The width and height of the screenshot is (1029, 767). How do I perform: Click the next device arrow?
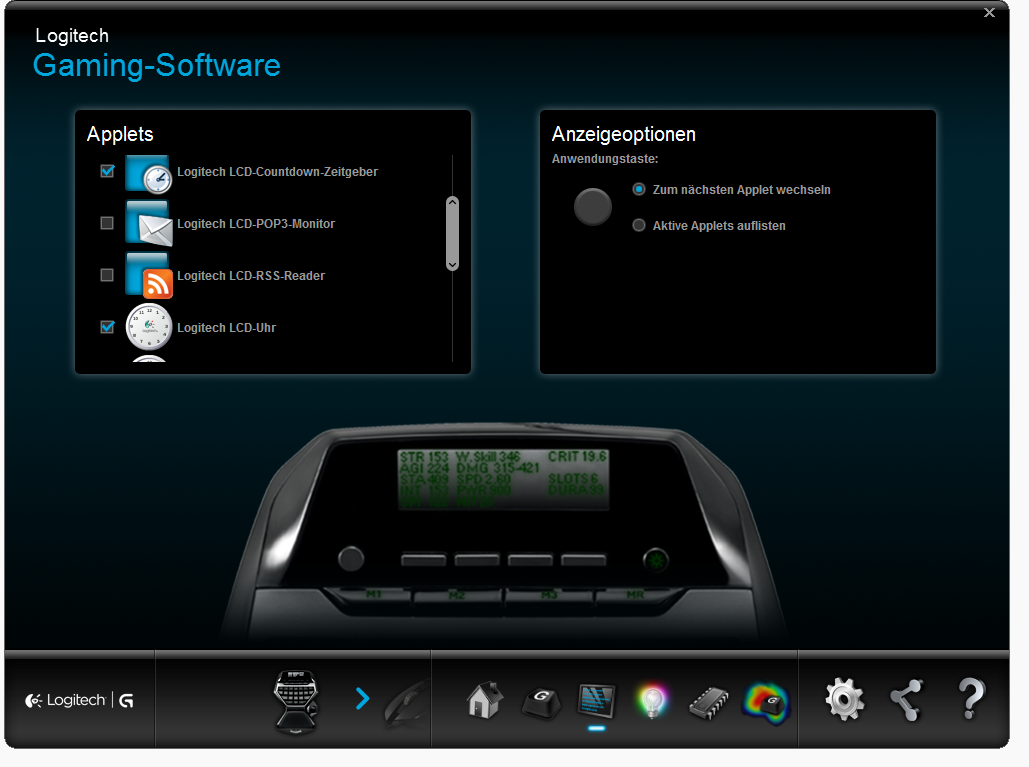(x=362, y=699)
